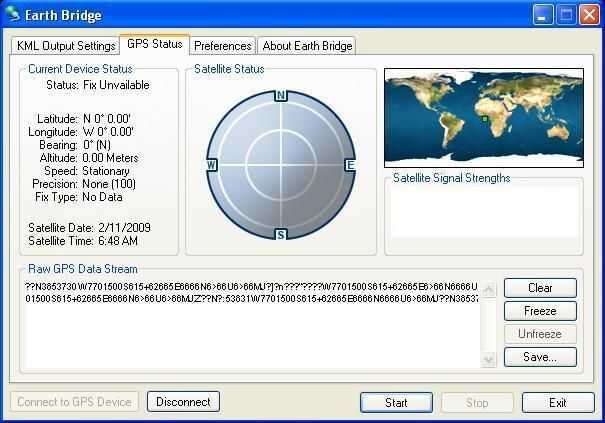Click the Satellite Signal Strengths panel
605x423 pixels.
[484, 216]
